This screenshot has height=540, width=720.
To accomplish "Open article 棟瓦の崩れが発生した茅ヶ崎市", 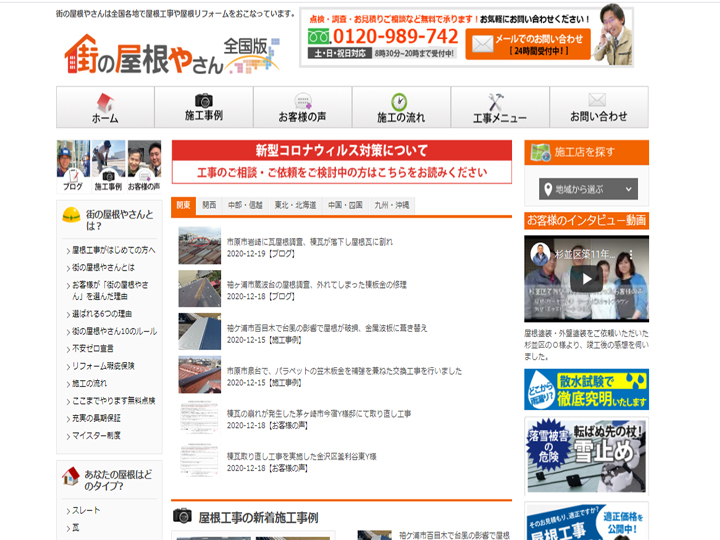I will pos(319,414).
